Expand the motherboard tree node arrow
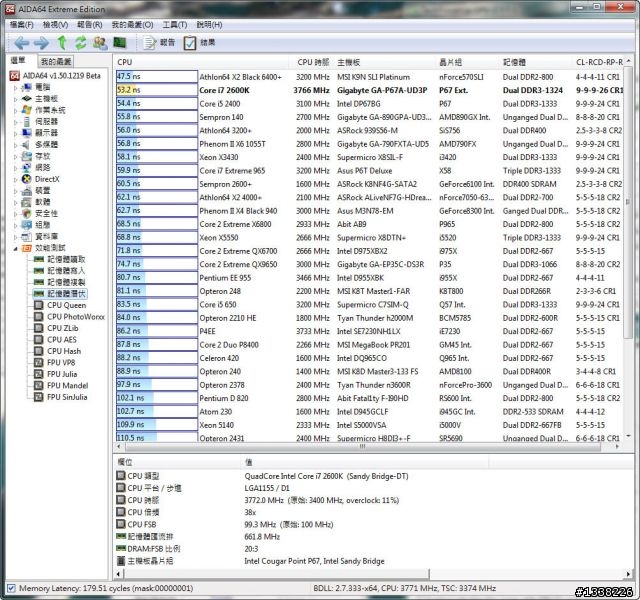The height and width of the screenshot is (600, 640). (x=16, y=99)
